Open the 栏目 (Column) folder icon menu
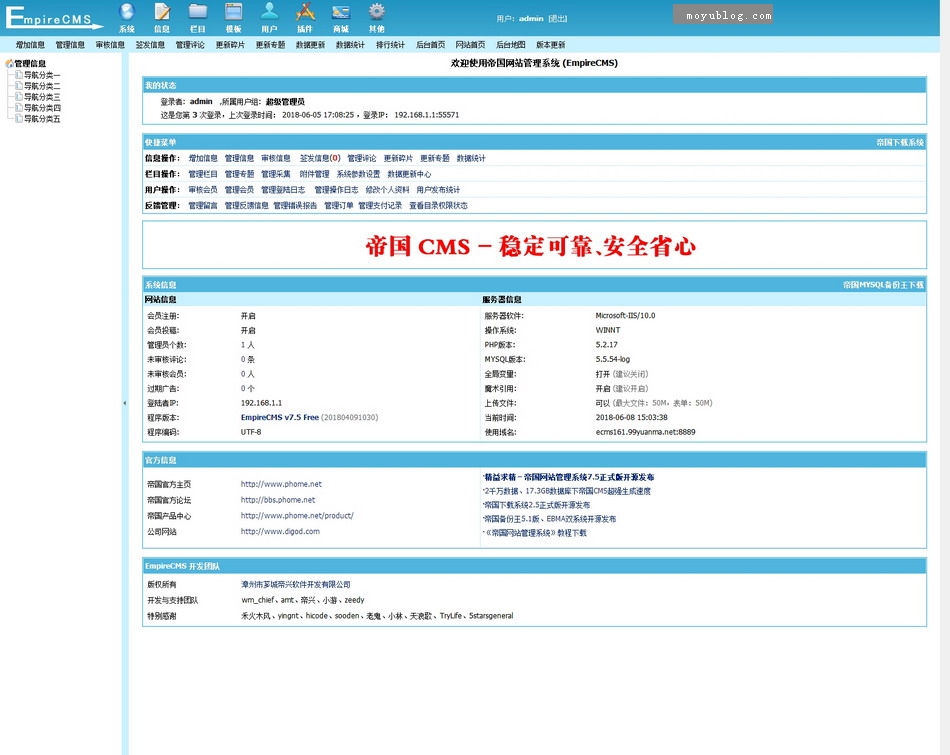Viewport: 950px width, 755px height. (198, 18)
